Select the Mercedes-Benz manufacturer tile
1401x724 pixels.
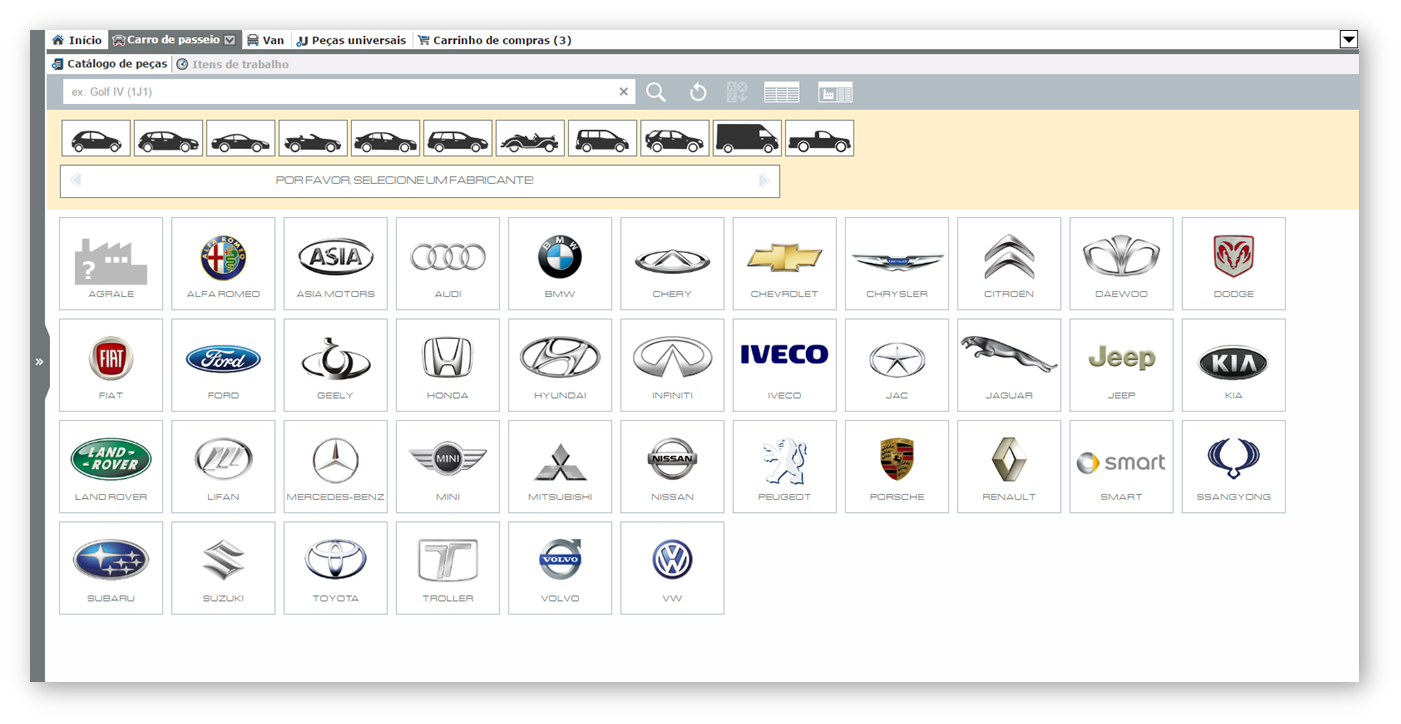tap(335, 466)
